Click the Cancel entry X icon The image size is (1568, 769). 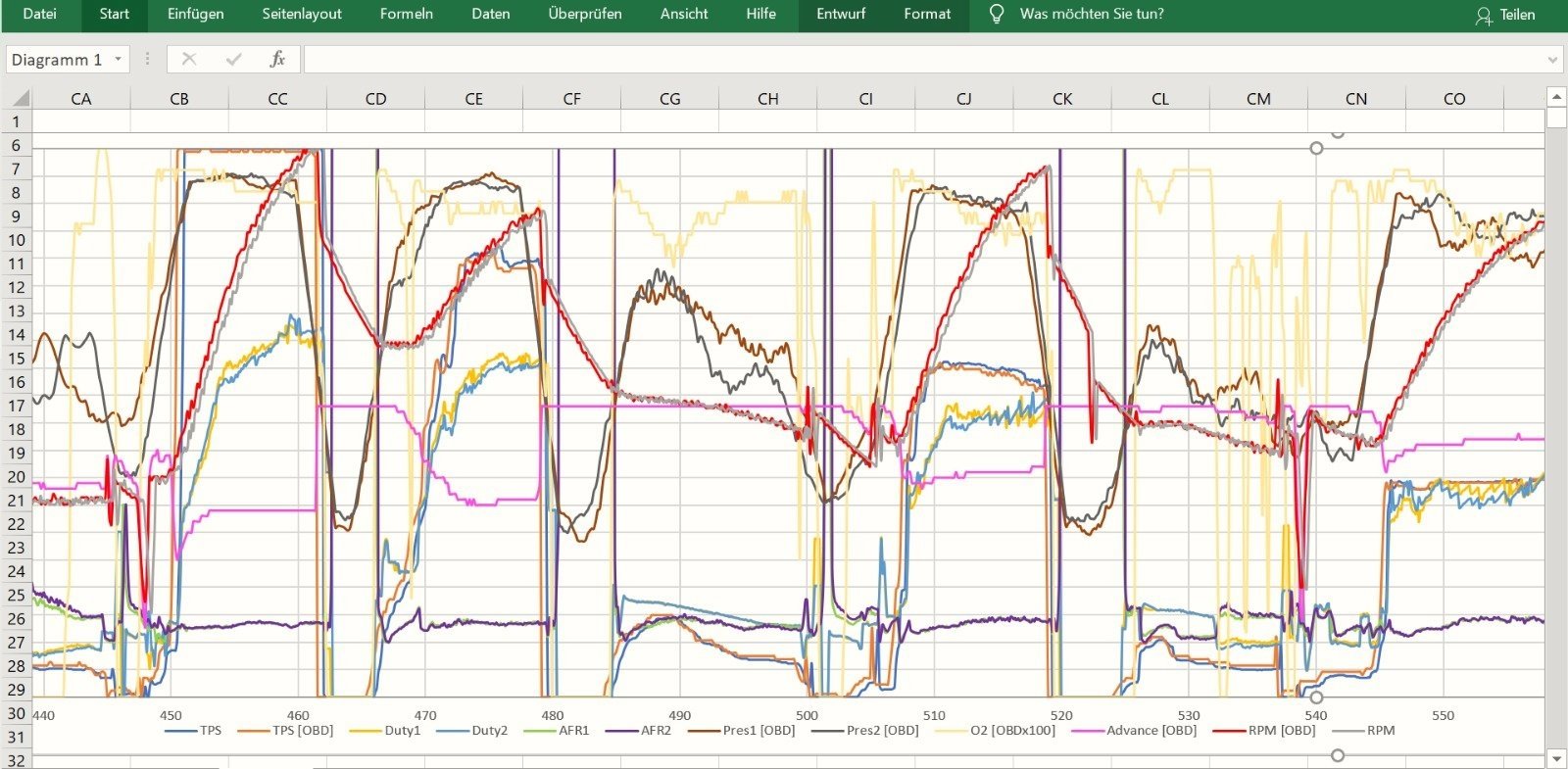189,60
